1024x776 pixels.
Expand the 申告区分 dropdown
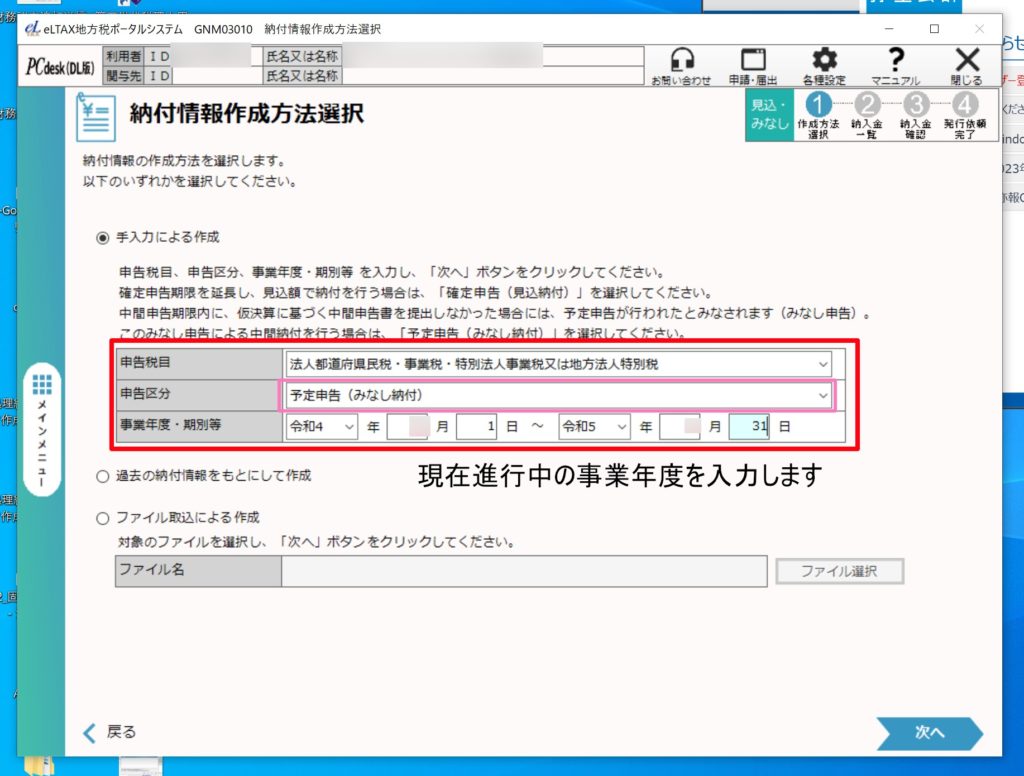(558, 396)
